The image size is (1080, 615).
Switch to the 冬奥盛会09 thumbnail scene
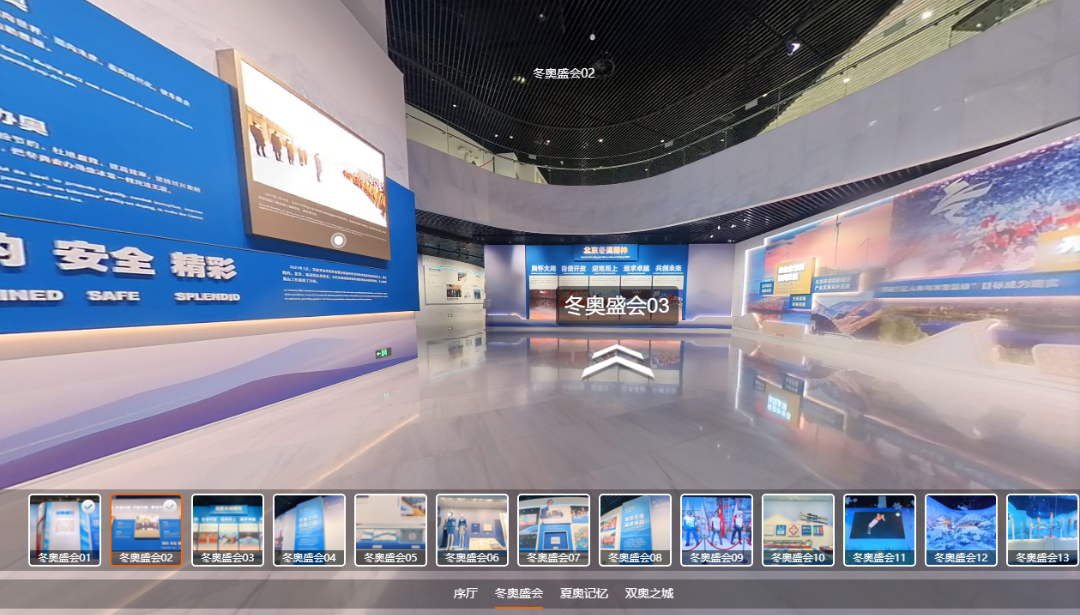point(717,529)
